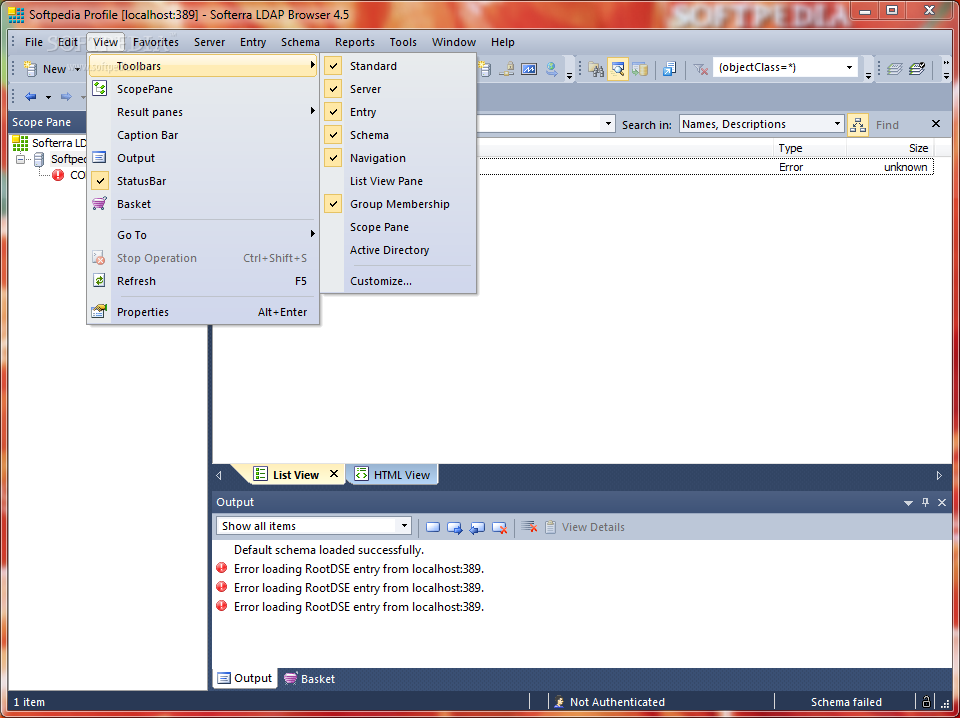Open the Toolbars submenu

click(x=203, y=66)
